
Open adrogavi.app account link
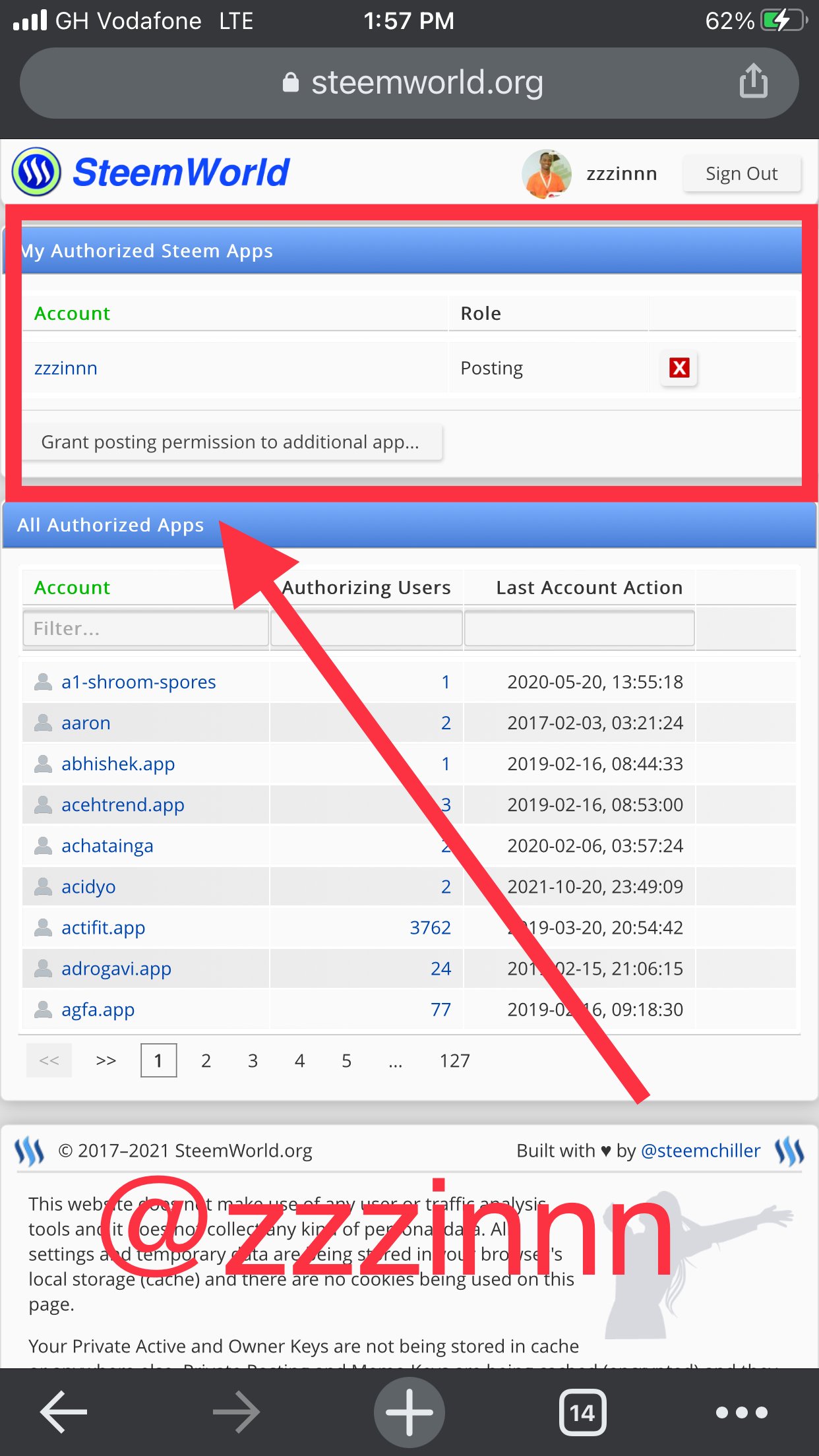click(x=116, y=968)
